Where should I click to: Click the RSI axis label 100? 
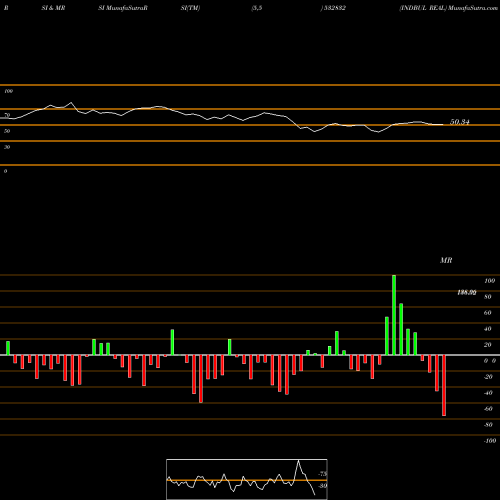[8, 91]
